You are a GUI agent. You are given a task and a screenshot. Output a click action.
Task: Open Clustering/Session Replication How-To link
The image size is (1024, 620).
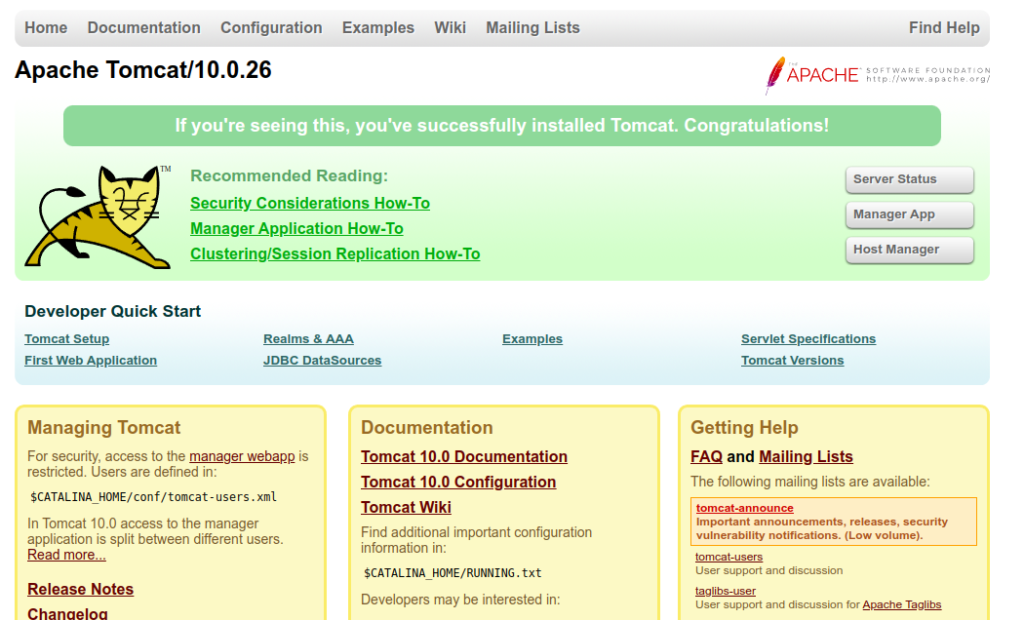pos(335,254)
